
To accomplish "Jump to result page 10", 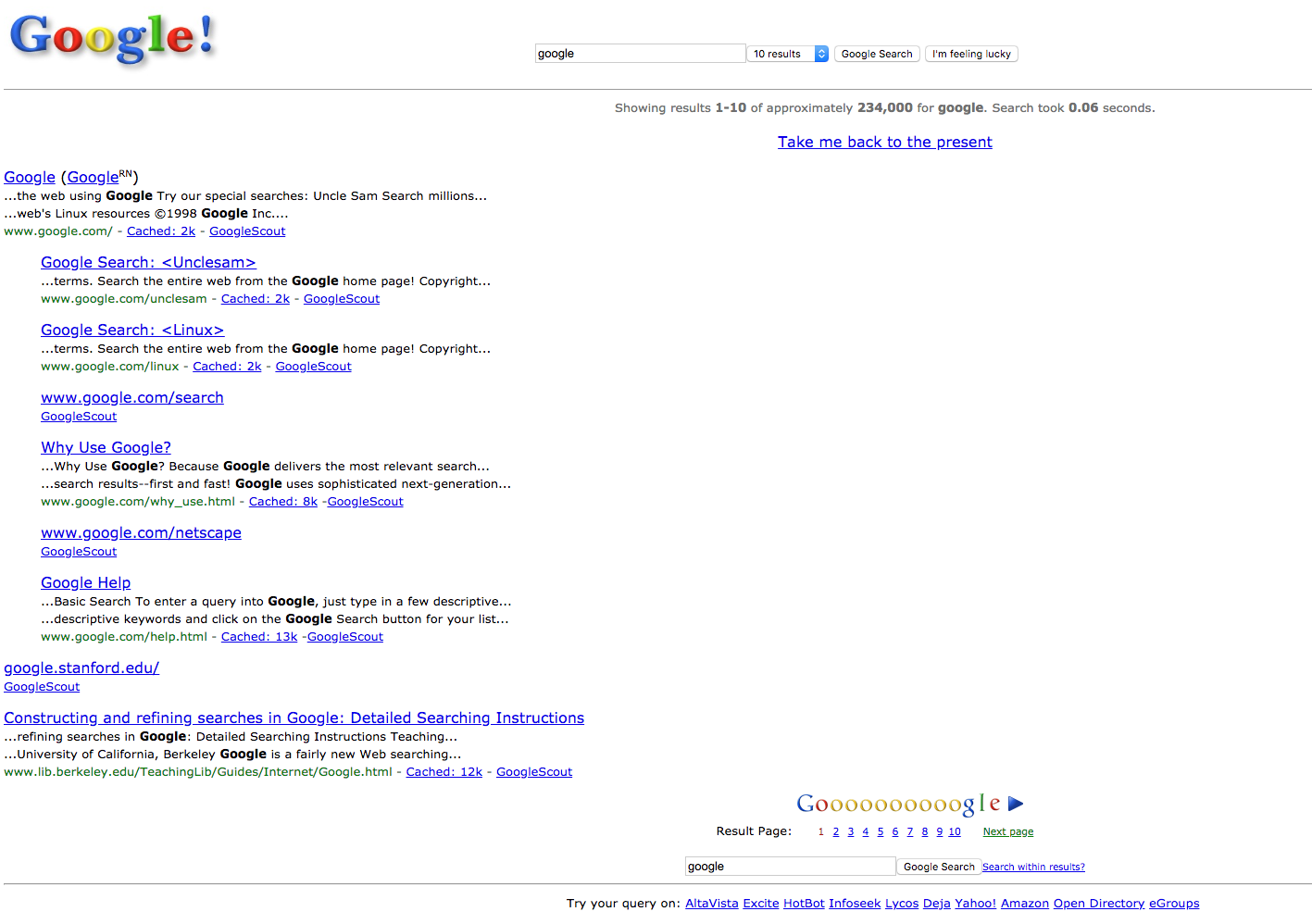I will coord(954,831).
